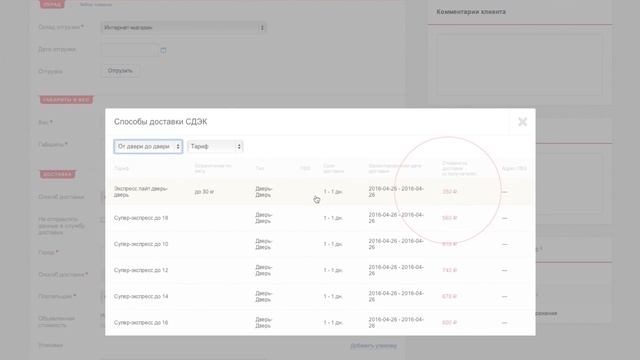Click Дверь-Дверь type in Супер-экспресс до 12 row
The height and width of the screenshot is (360, 640).
tap(263, 270)
